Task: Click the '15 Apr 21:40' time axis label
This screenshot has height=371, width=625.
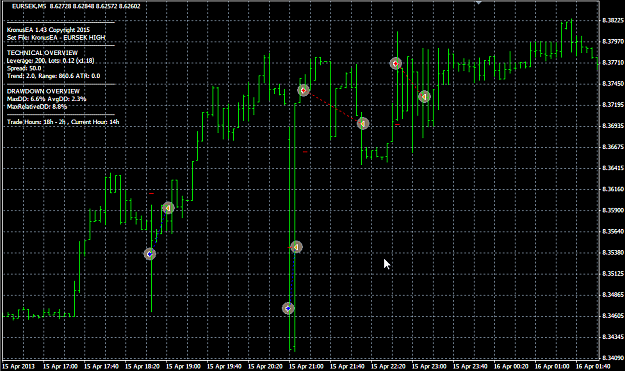Action: click(x=347, y=366)
